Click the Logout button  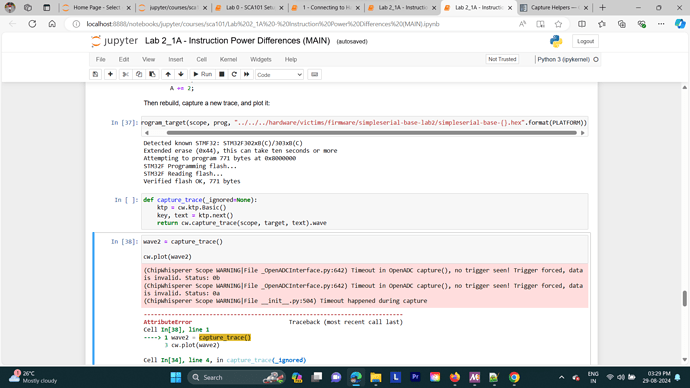pos(585,41)
